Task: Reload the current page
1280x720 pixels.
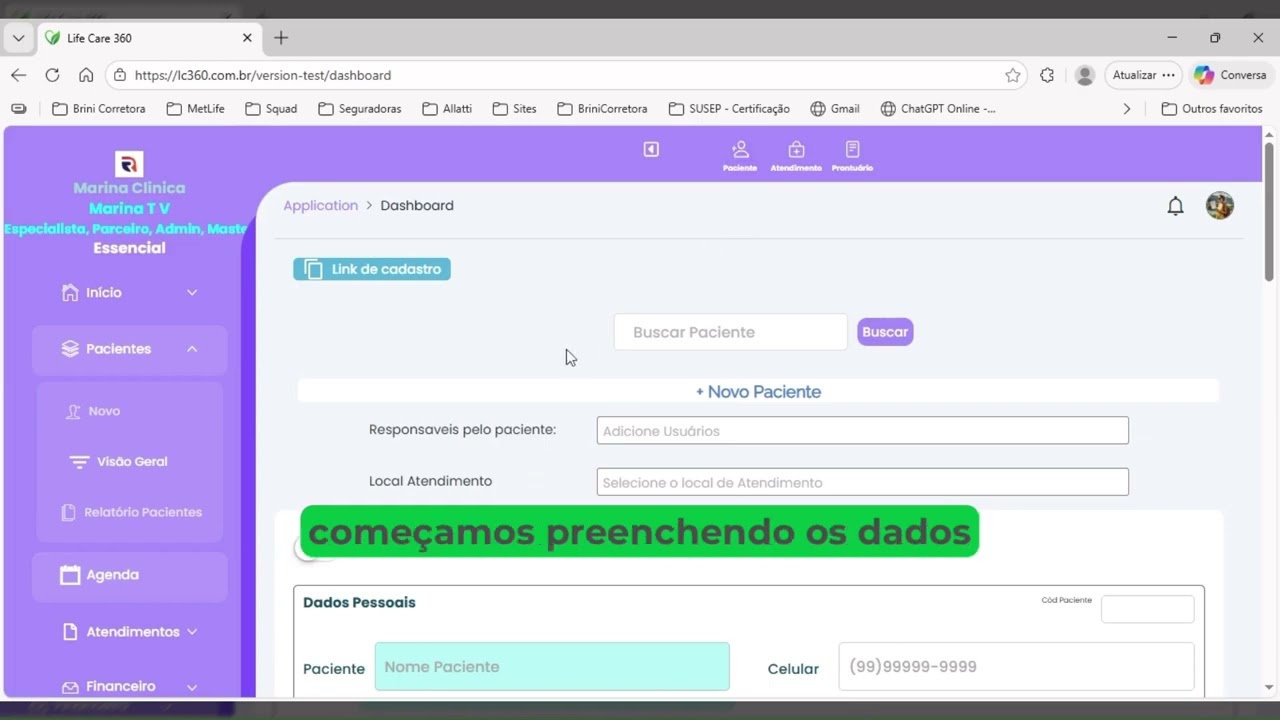Action: pyautogui.click(x=52, y=75)
